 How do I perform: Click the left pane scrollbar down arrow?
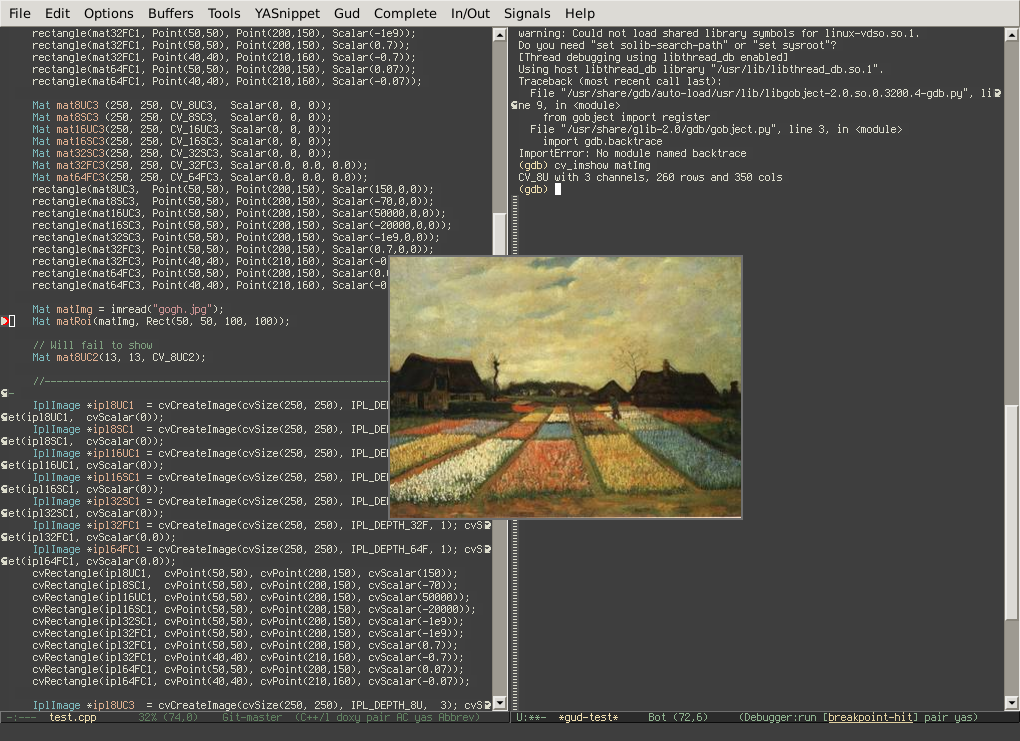pos(500,703)
